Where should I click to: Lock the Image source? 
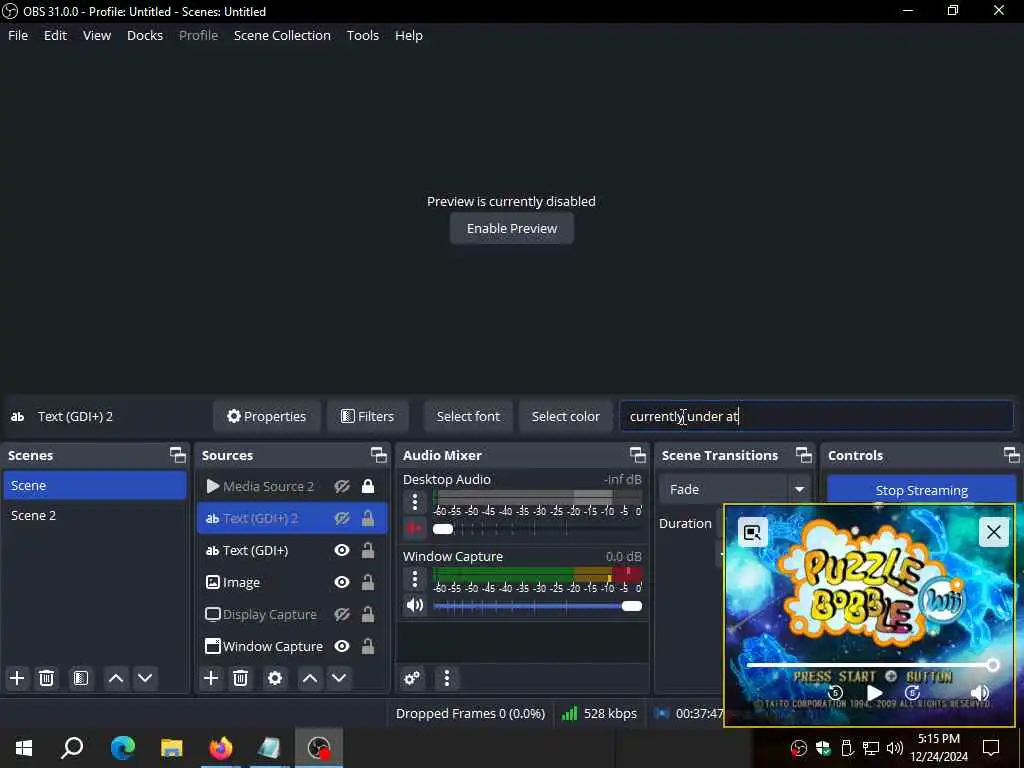368,582
